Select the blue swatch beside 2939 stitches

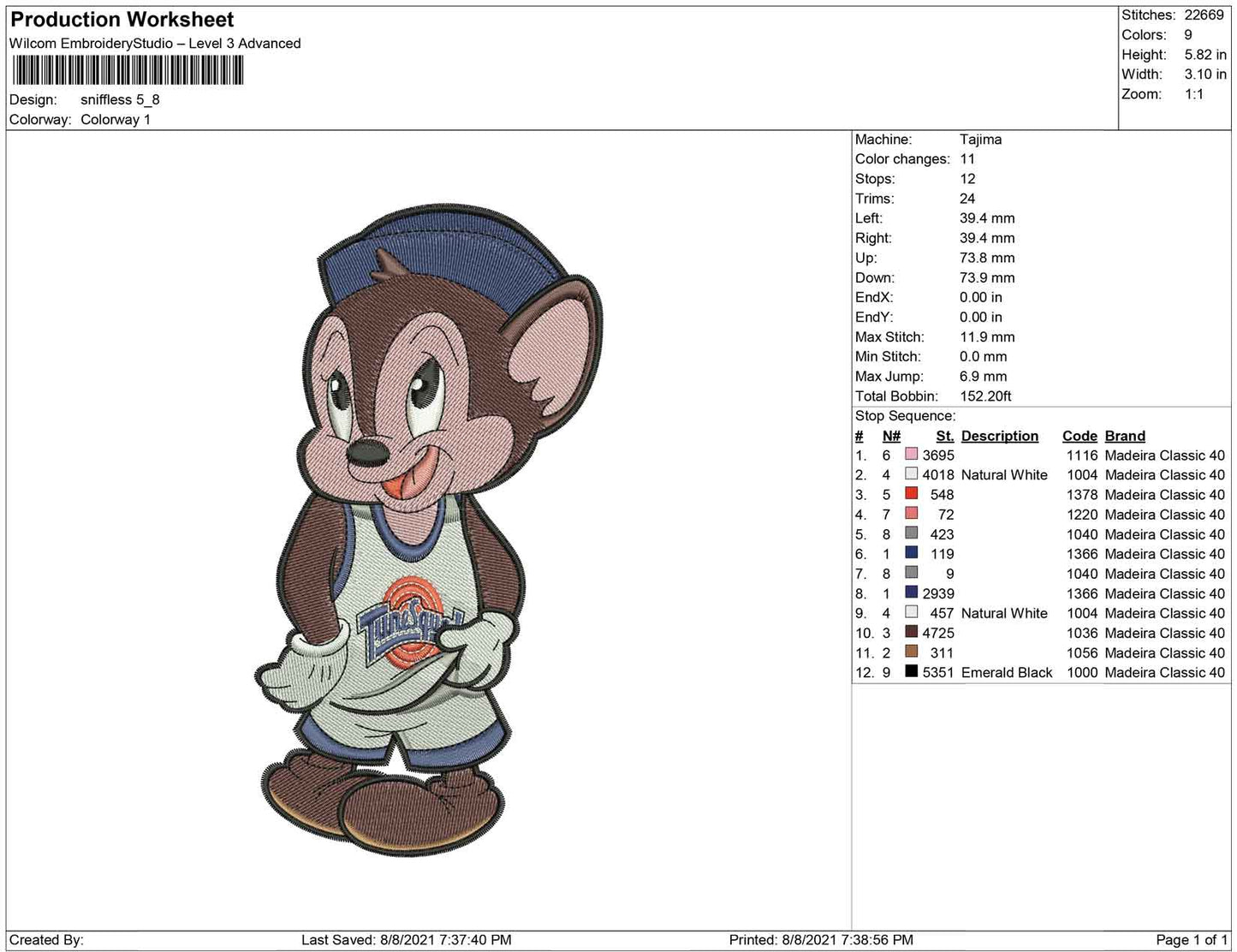click(911, 592)
